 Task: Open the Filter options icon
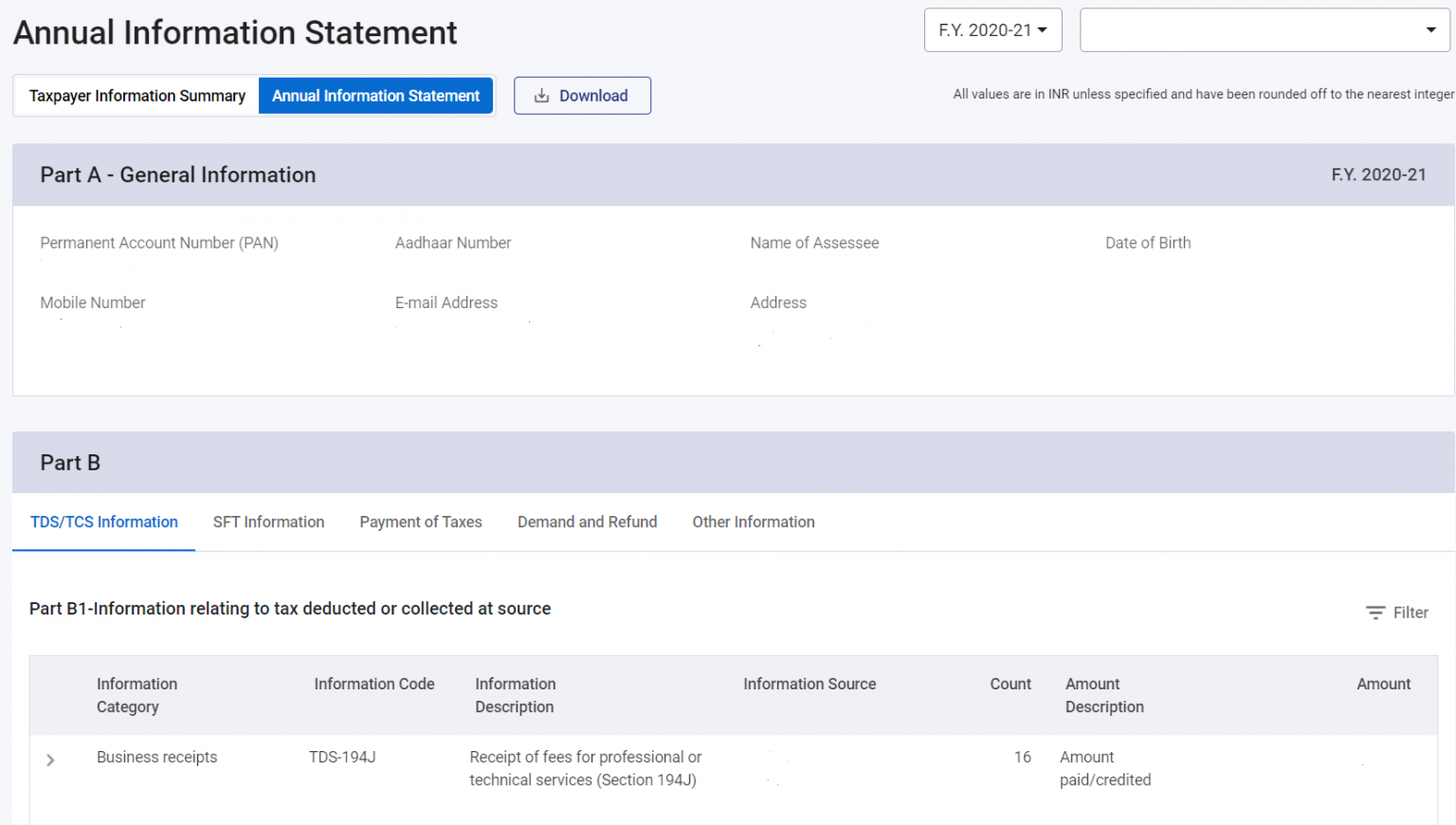point(1375,613)
